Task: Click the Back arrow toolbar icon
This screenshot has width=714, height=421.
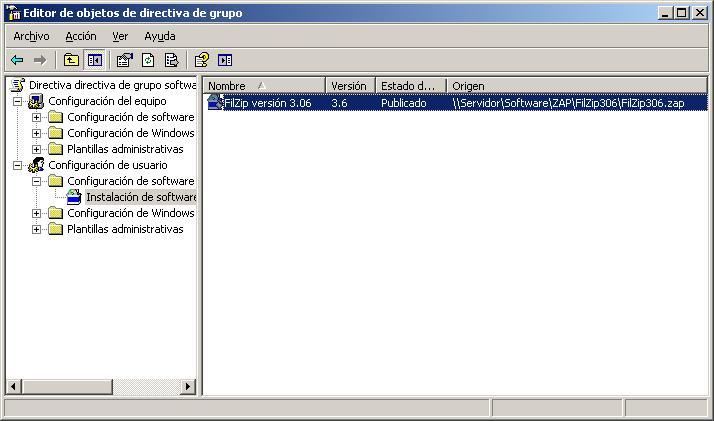Action: tap(17, 60)
